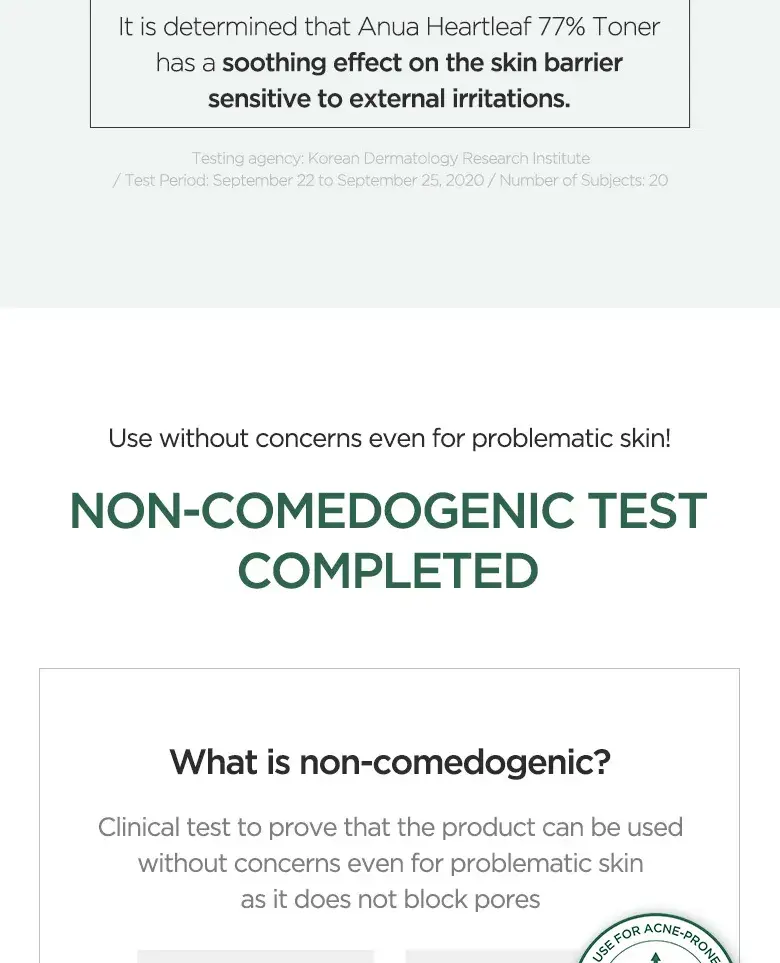Click the word 'NON-COMEDOGENIC' in the green title
Screen dimensions: 780x963
pos(317,511)
